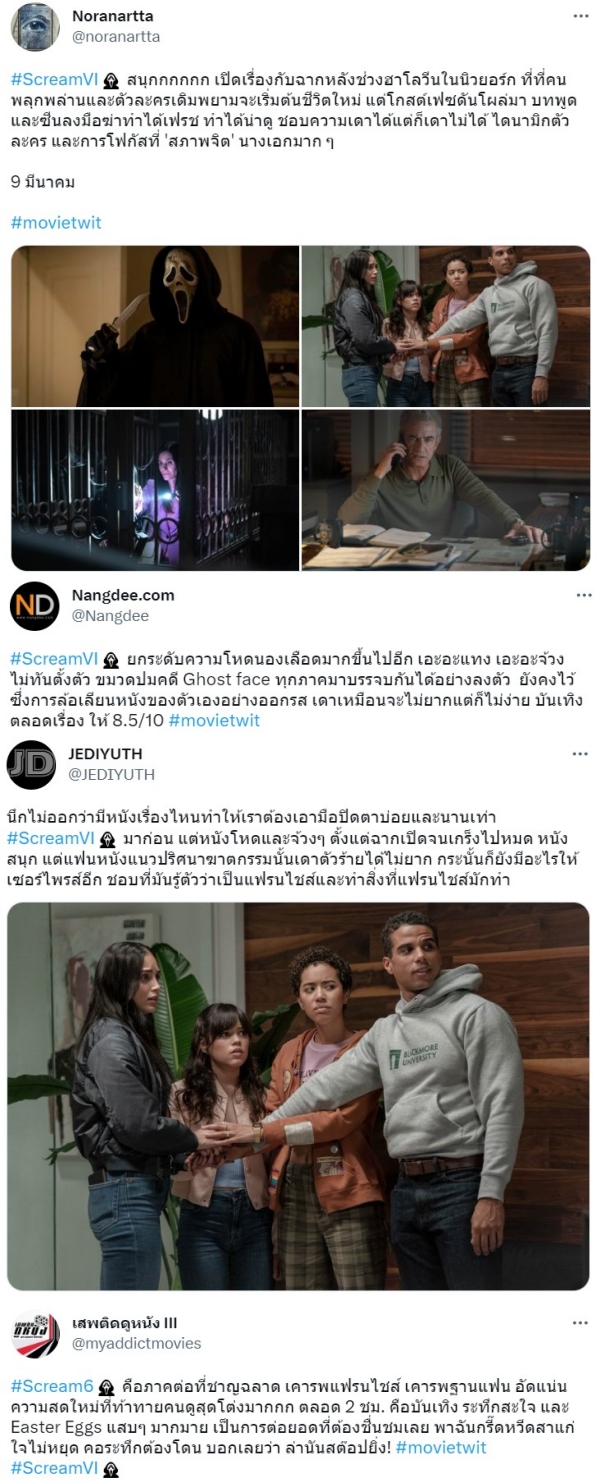Screen dimensions: 600x1482
Task: Open the Ghostface knife photo
Action: tap(155, 325)
